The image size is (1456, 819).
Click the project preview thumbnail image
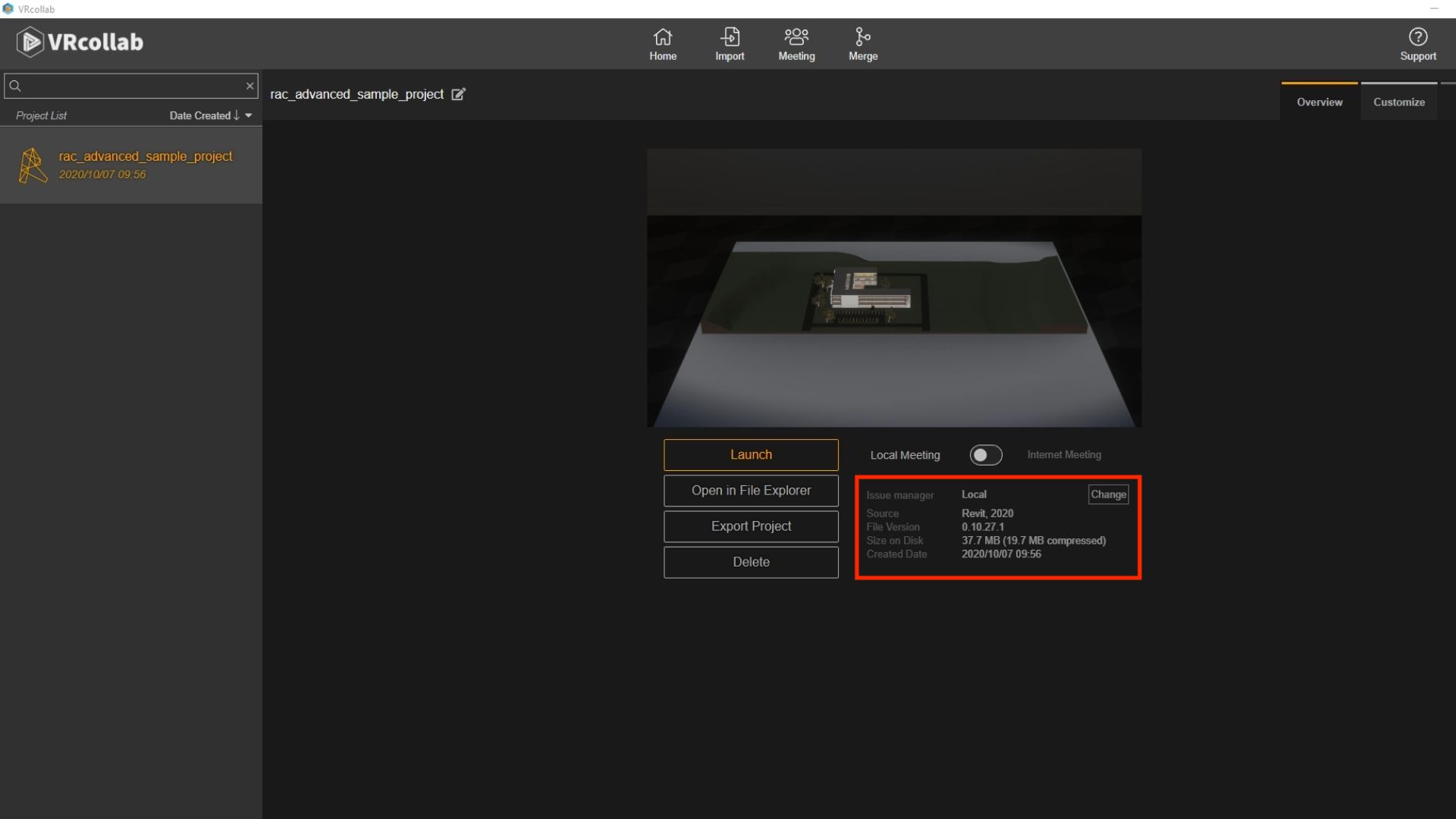tap(893, 288)
